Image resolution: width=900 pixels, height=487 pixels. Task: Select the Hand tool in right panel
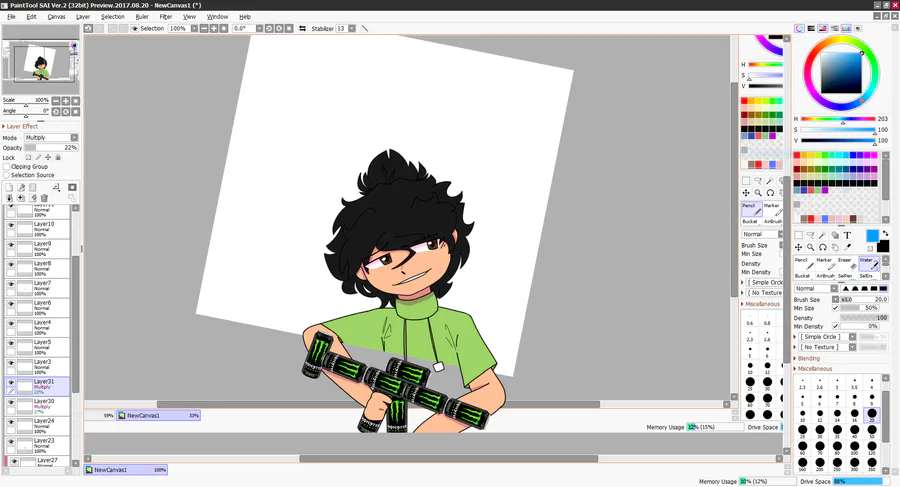pos(835,248)
